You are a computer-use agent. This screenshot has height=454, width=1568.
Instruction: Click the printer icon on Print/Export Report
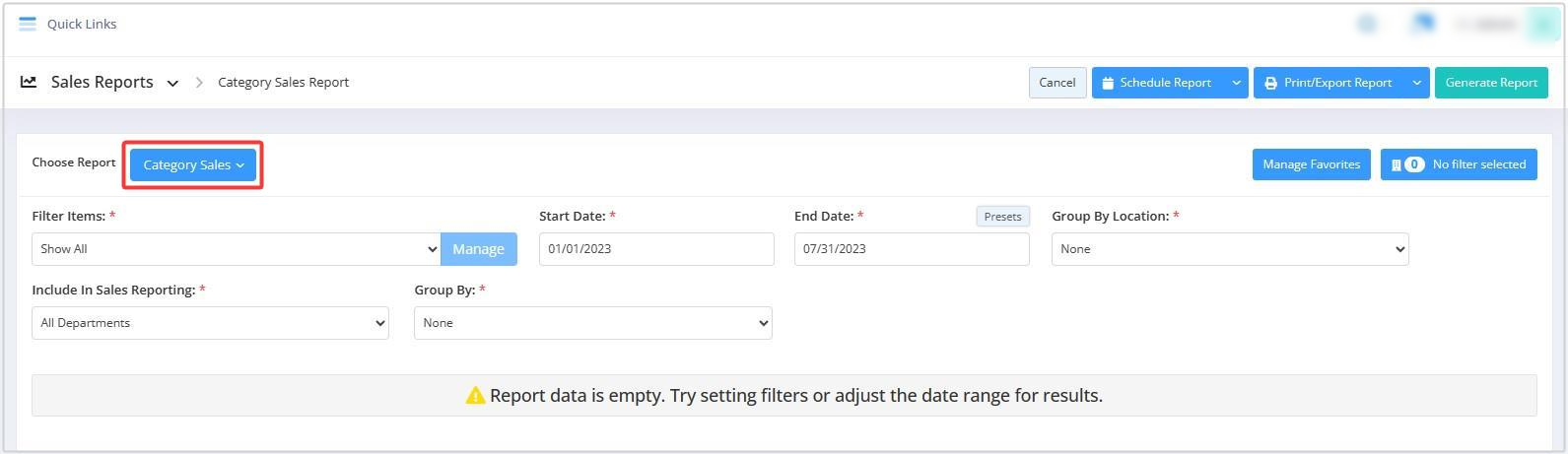tap(1271, 83)
